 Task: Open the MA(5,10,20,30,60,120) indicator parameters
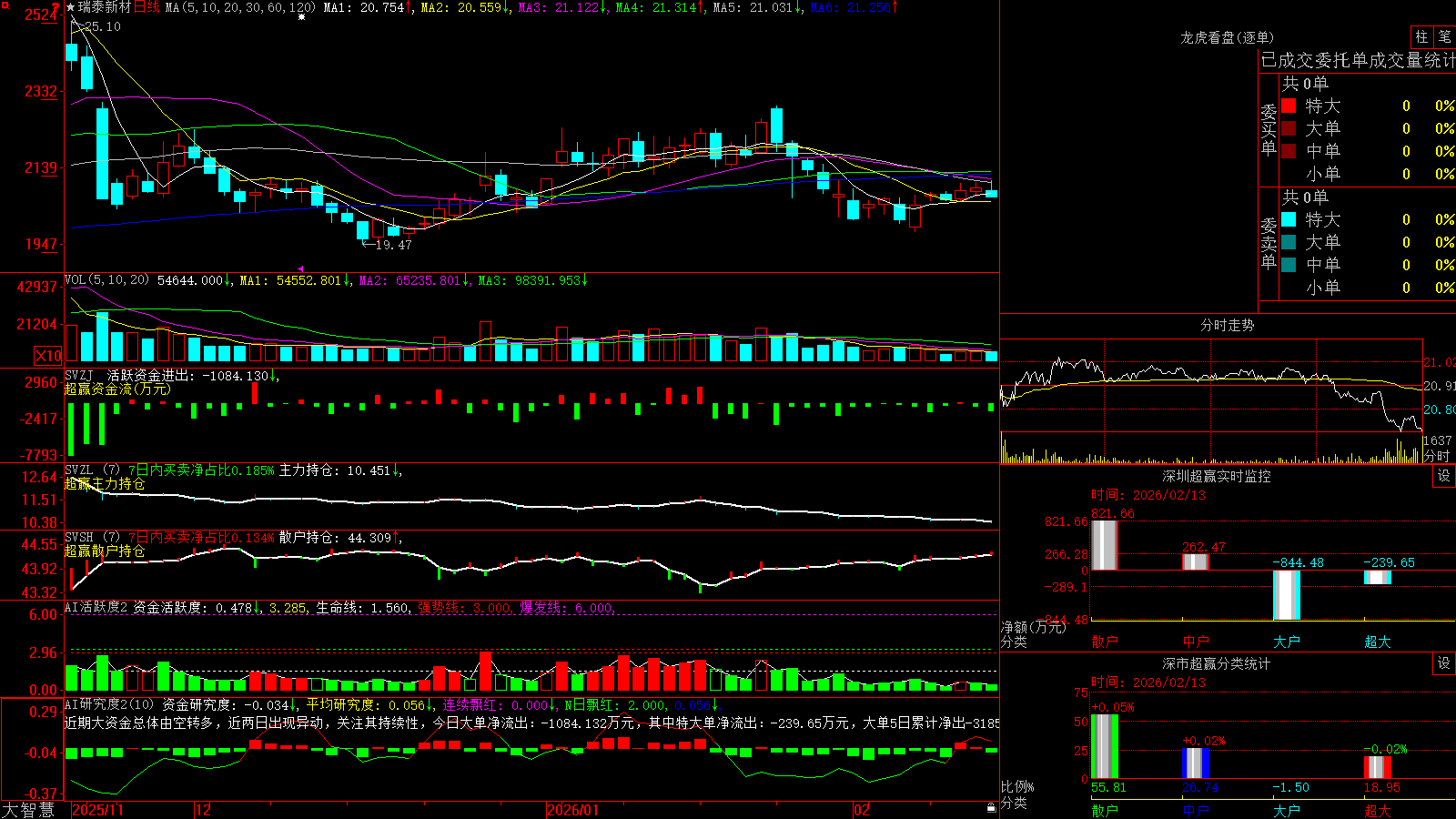pos(240,7)
